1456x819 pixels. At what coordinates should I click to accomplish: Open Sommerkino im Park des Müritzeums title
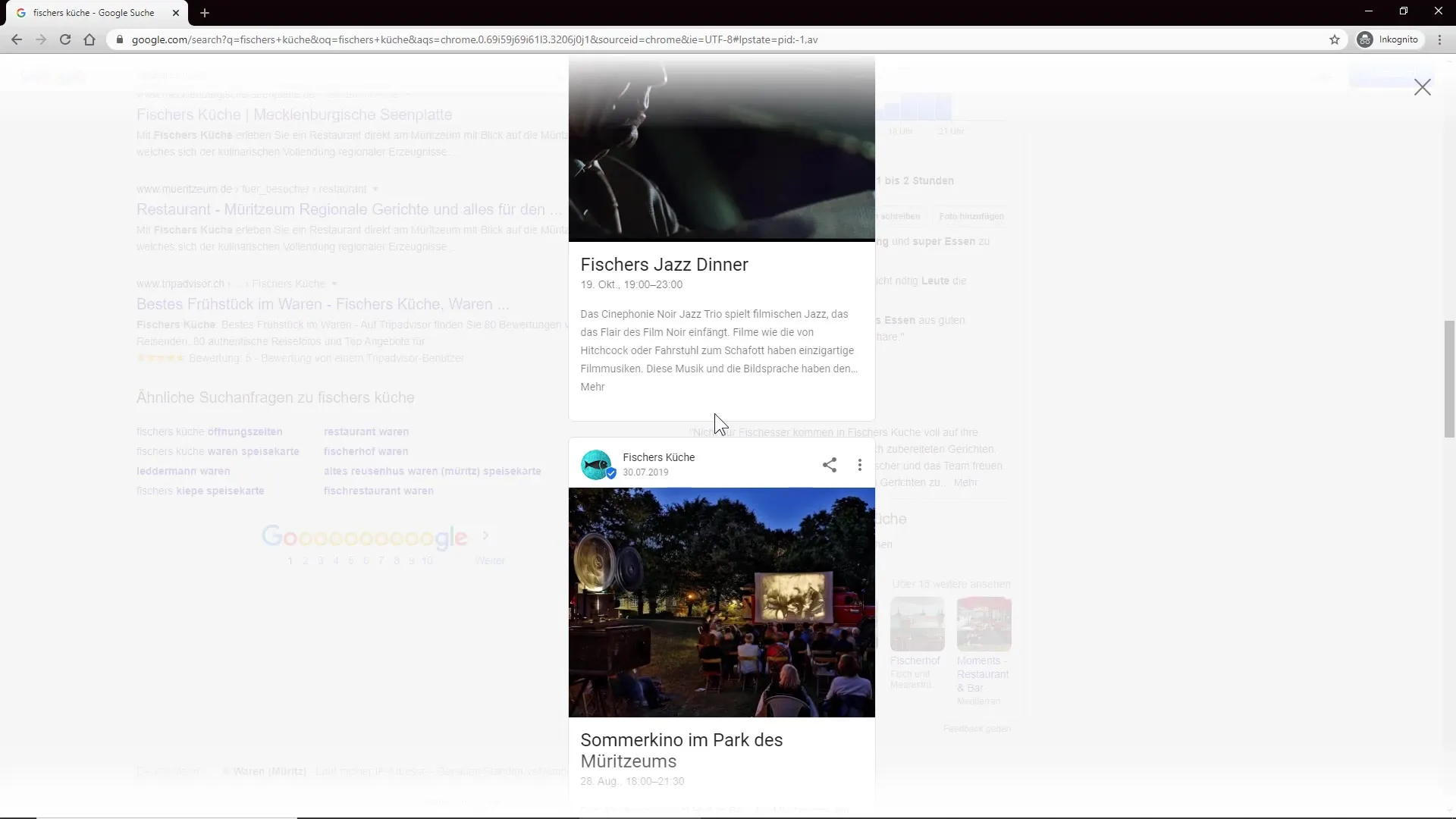click(x=681, y=750)
